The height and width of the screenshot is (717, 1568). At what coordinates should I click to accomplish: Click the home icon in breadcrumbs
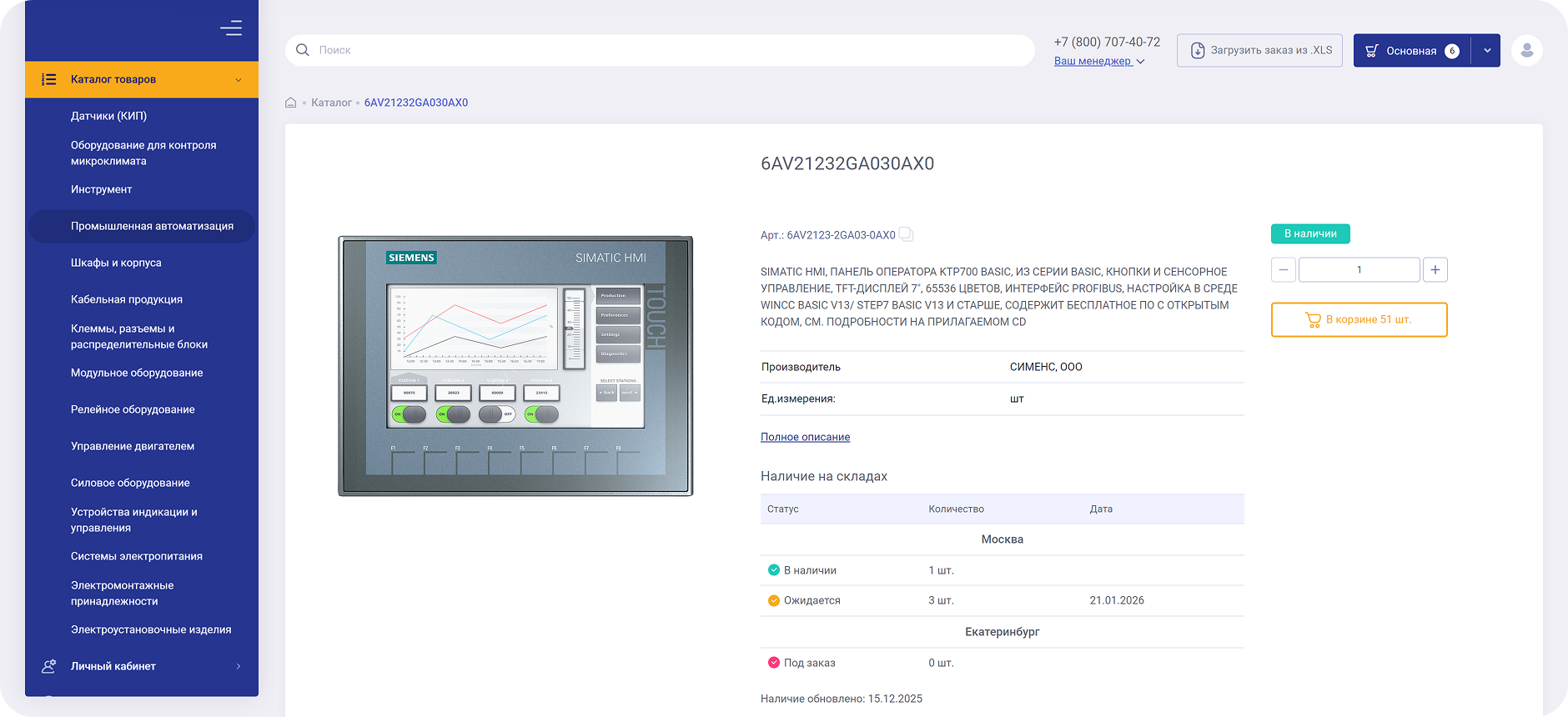(x=291, y=103)
